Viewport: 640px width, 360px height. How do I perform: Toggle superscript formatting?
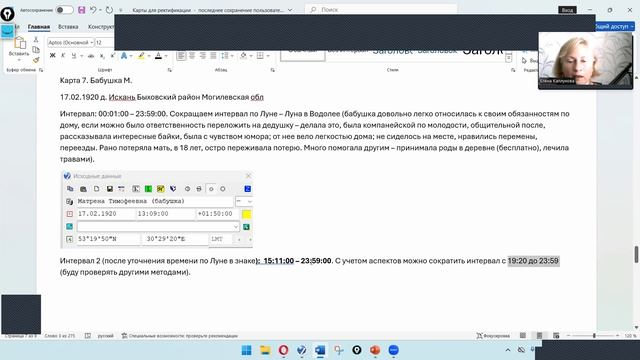click(x=113, y=56)
